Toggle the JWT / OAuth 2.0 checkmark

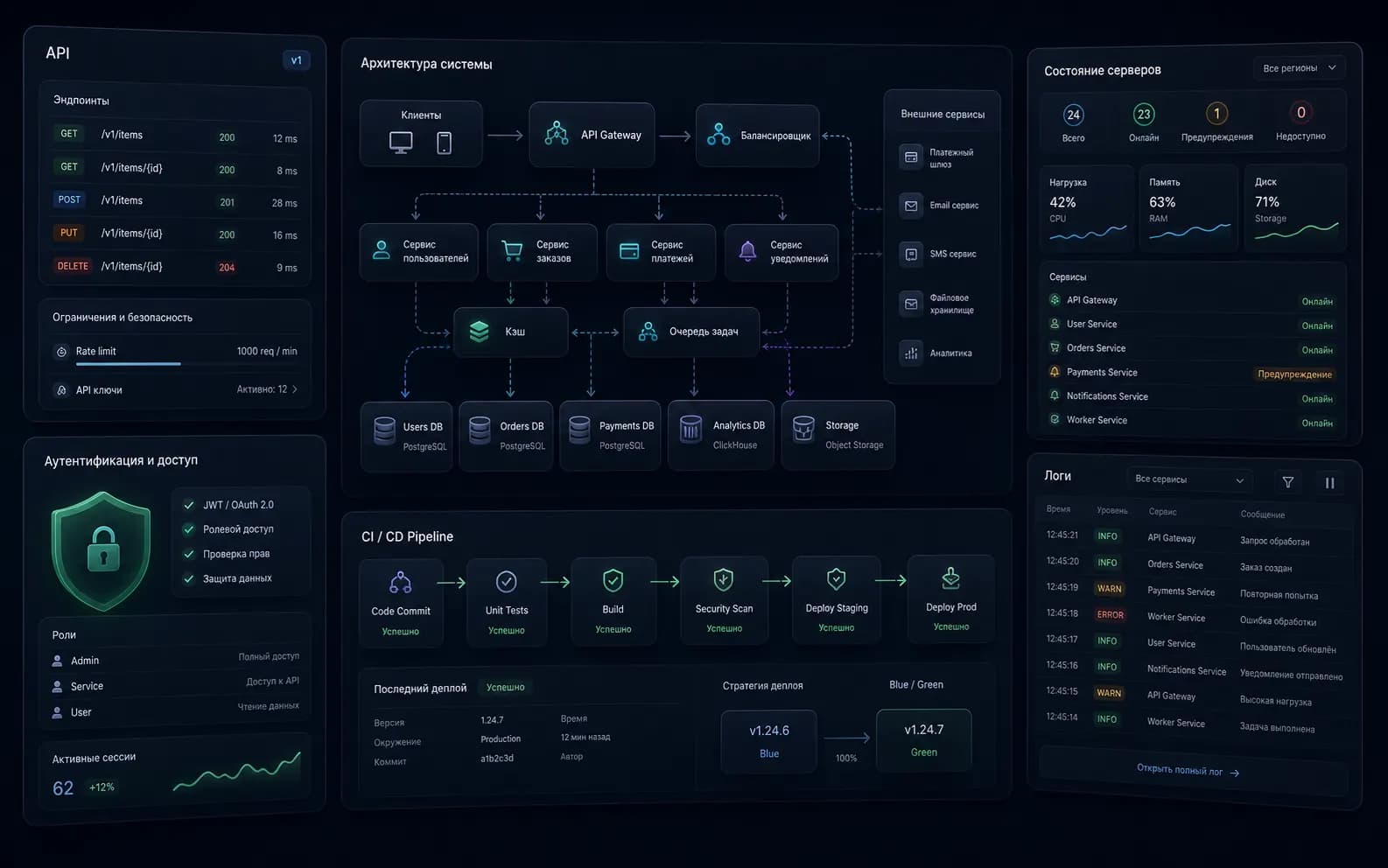pyautogui.click(x=188, y=505)
